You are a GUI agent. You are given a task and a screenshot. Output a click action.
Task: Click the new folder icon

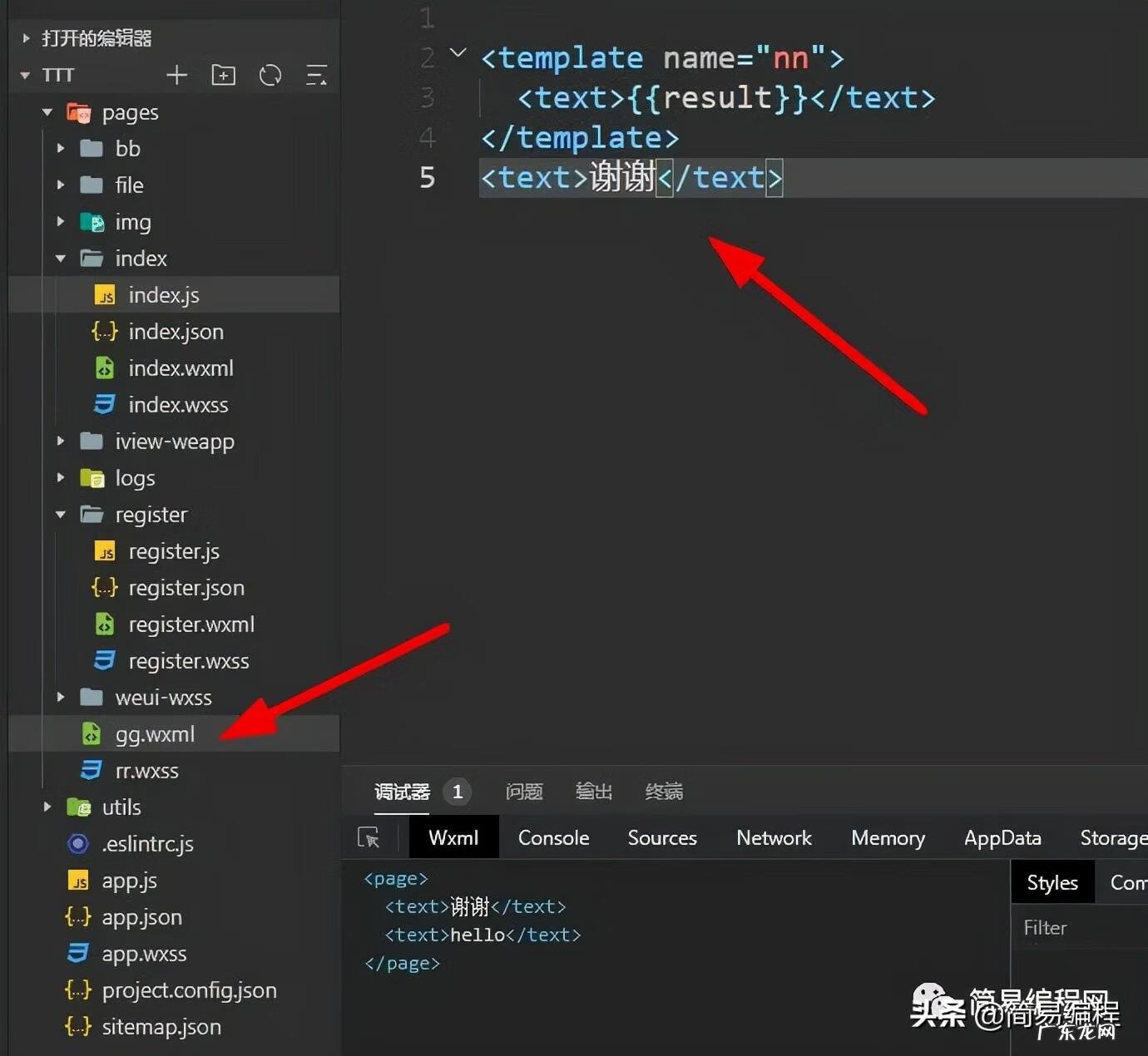point(223,76)
